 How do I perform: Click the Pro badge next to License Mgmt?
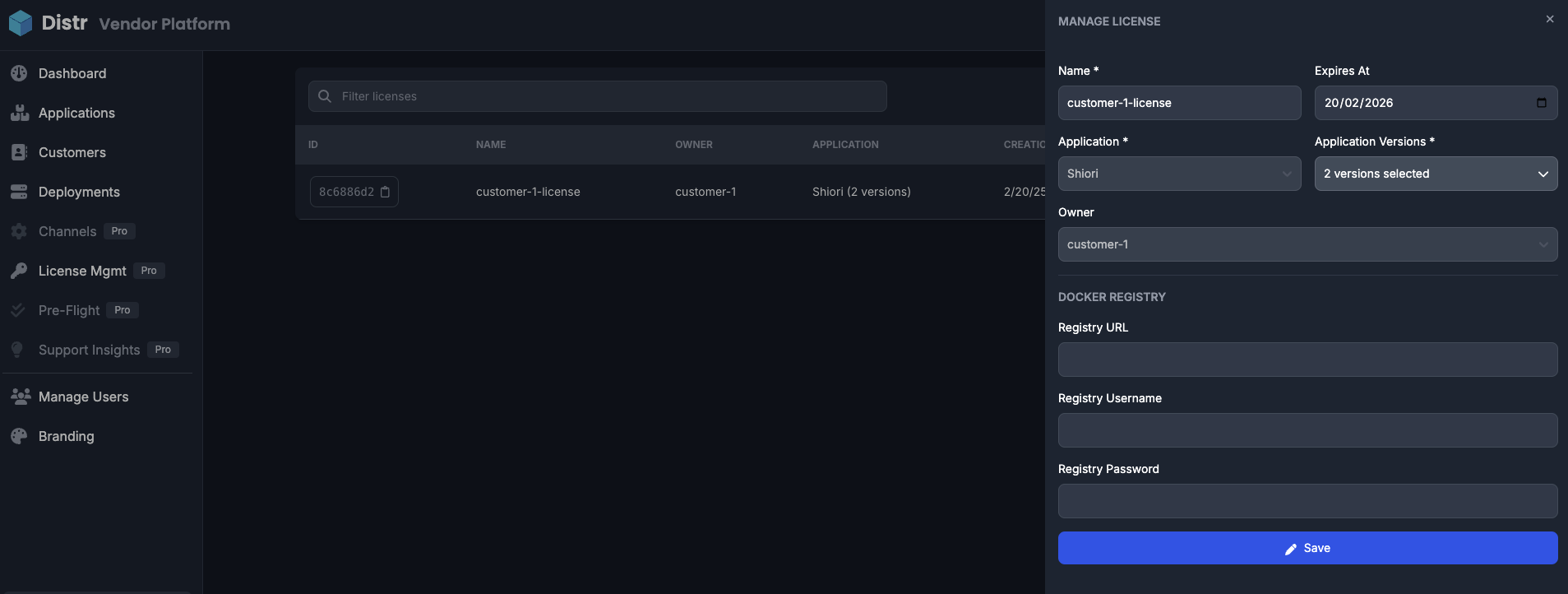149,271
